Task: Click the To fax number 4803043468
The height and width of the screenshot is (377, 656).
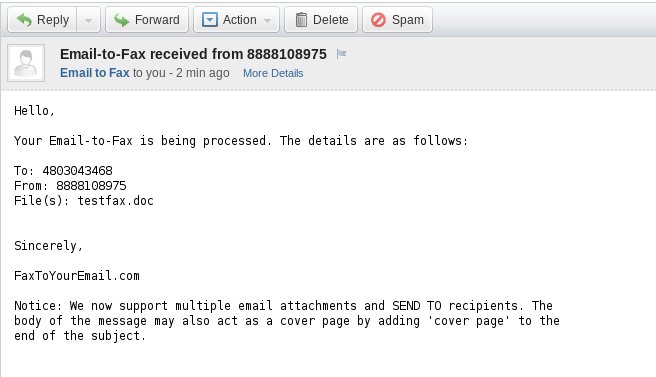Action: tap(77, 171)
